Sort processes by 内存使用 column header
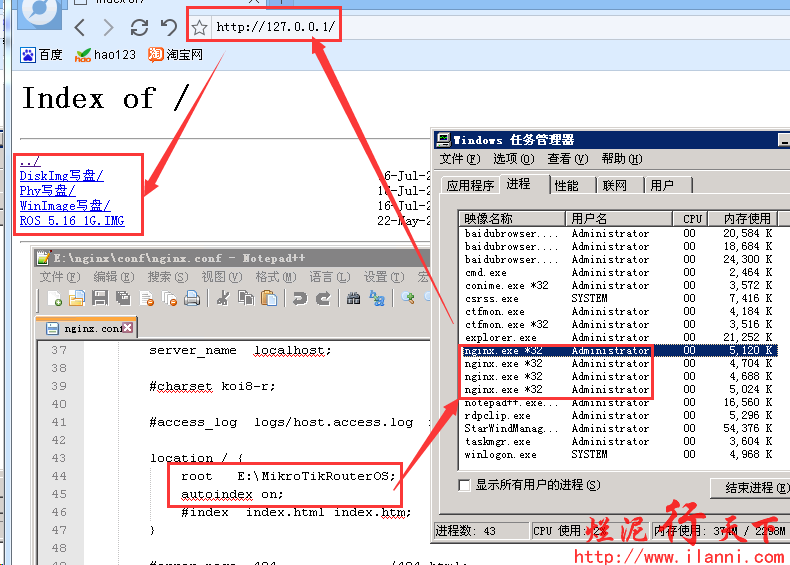This screenshot has width=790, height=565. coord(746,218)
